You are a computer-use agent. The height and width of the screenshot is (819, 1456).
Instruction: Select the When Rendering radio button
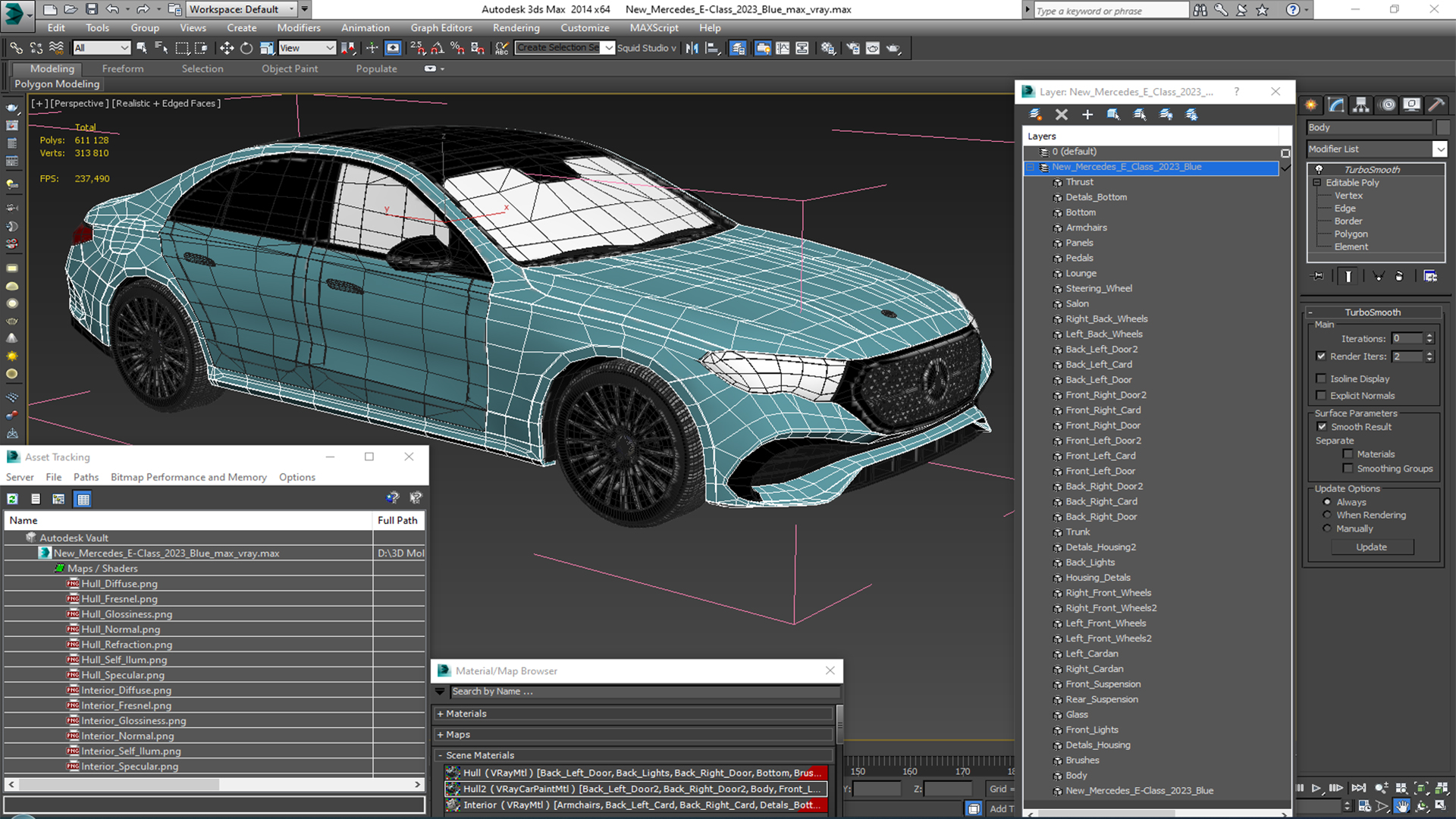[x=1327, y=515]
